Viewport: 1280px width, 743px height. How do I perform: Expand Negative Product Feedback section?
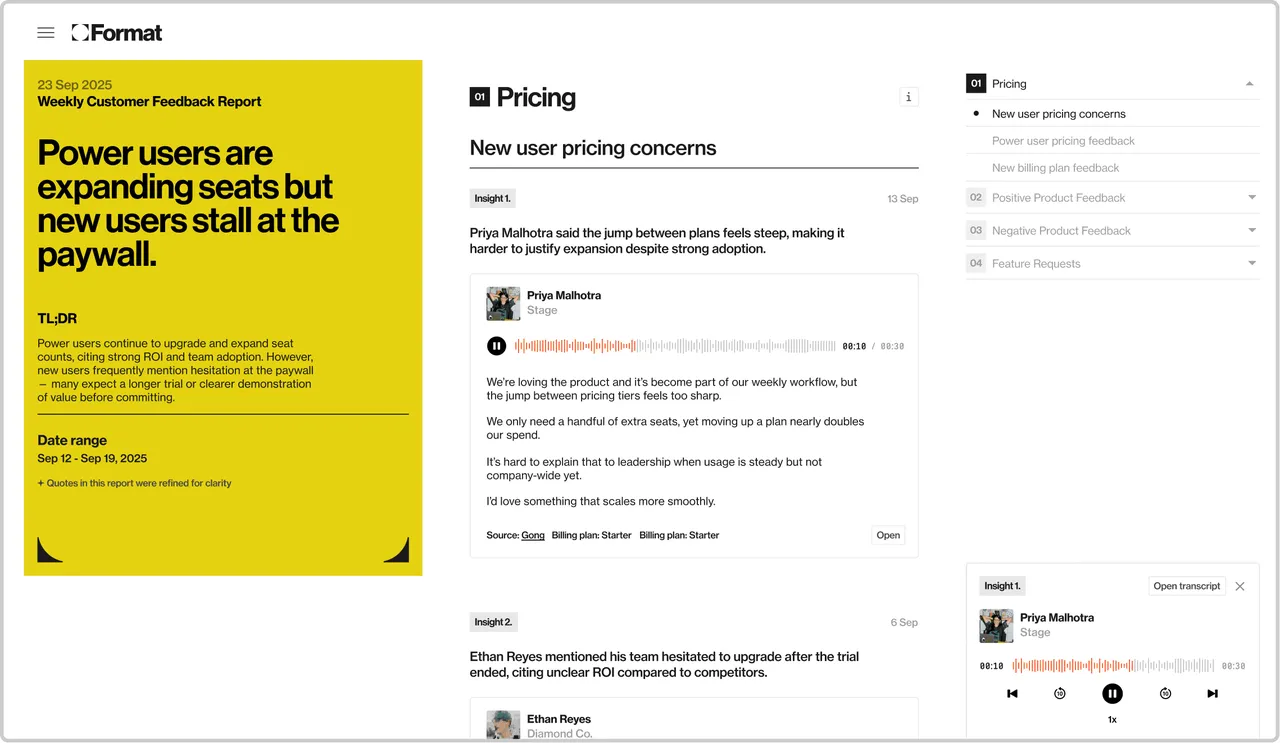click(1252, 231)
